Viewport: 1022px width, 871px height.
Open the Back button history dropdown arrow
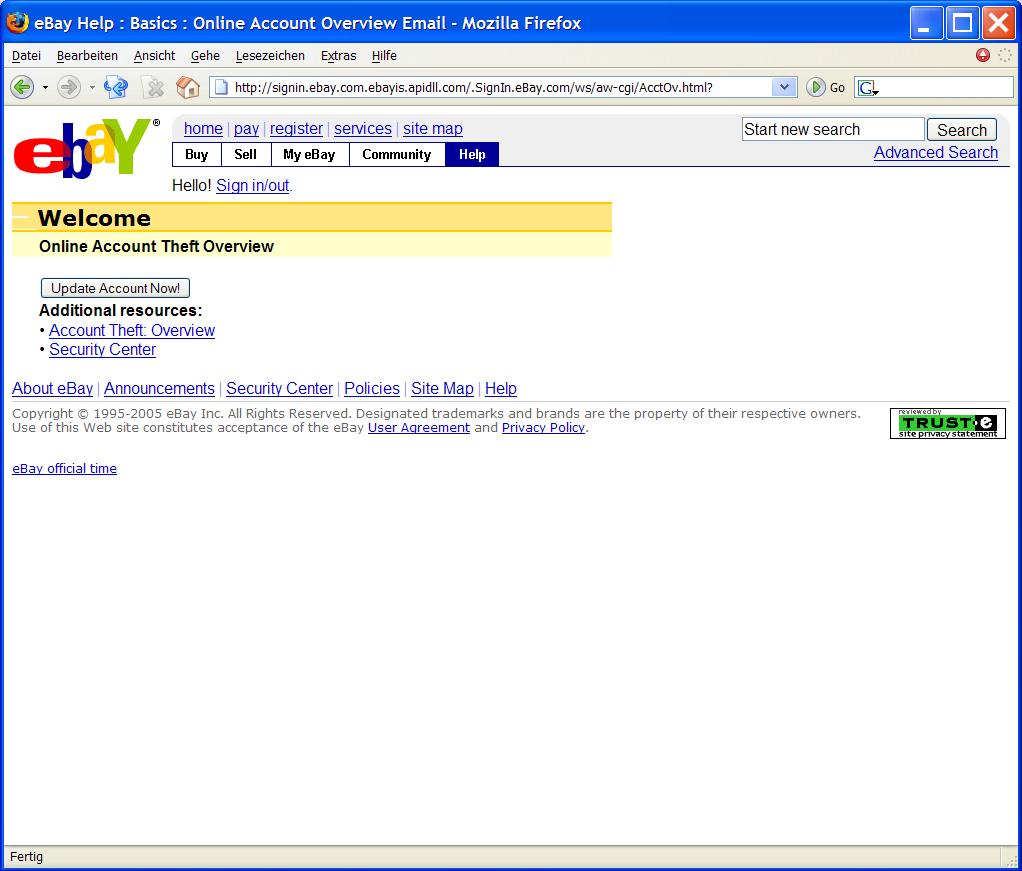[45, 87]
